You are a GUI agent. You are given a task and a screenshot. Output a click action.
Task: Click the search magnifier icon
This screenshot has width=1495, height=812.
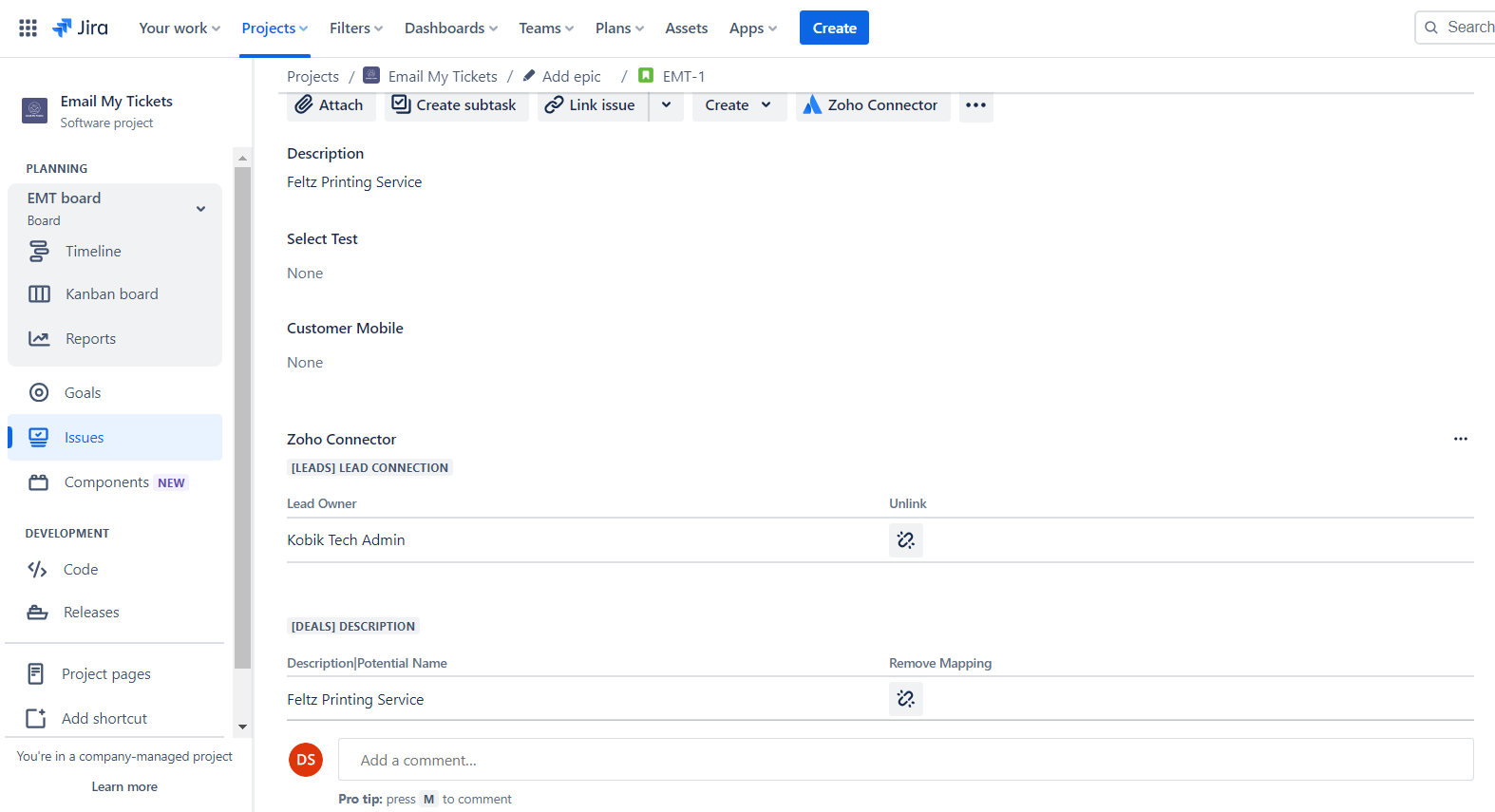pos(1431,28)
